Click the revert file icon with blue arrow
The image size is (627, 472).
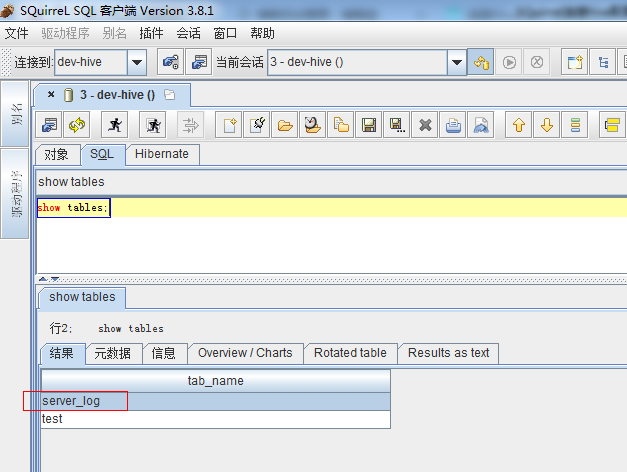[x=481, y=125]
